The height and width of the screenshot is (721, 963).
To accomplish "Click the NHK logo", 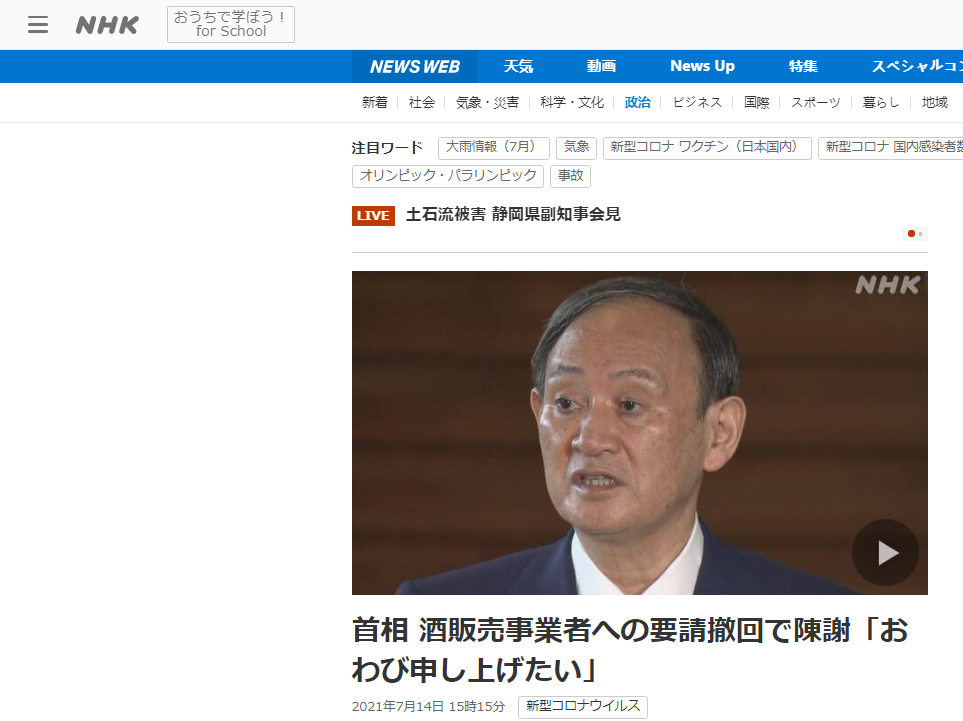I will coord(107,25).
